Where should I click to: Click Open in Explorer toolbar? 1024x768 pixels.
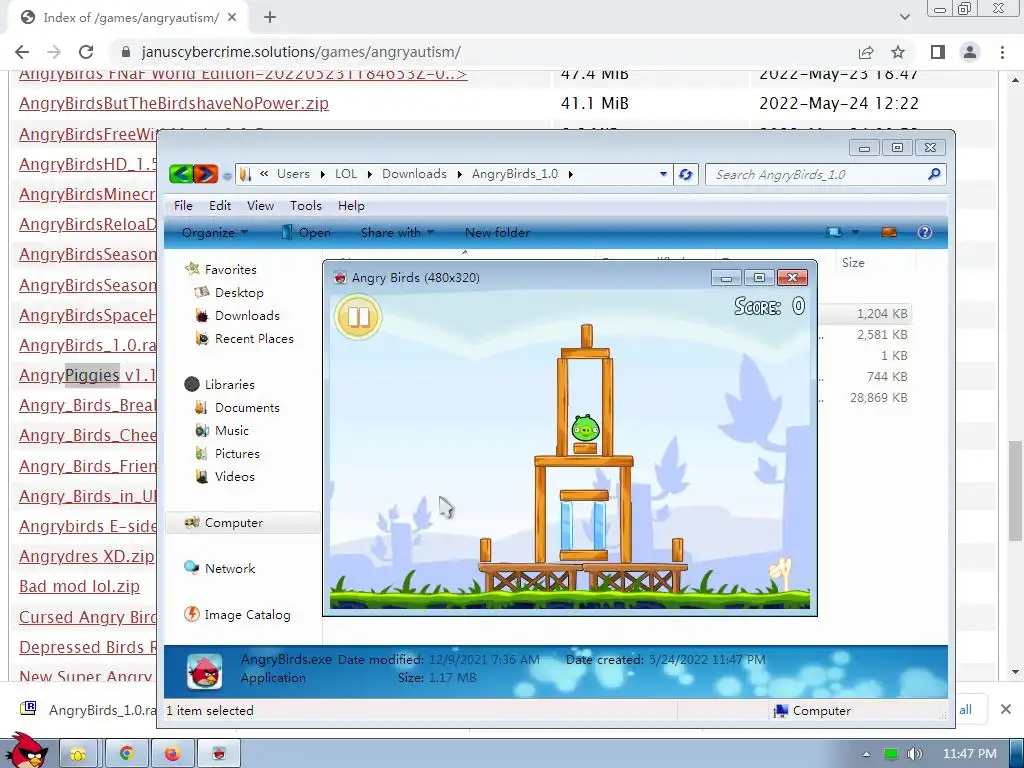[x=306, y=232]
